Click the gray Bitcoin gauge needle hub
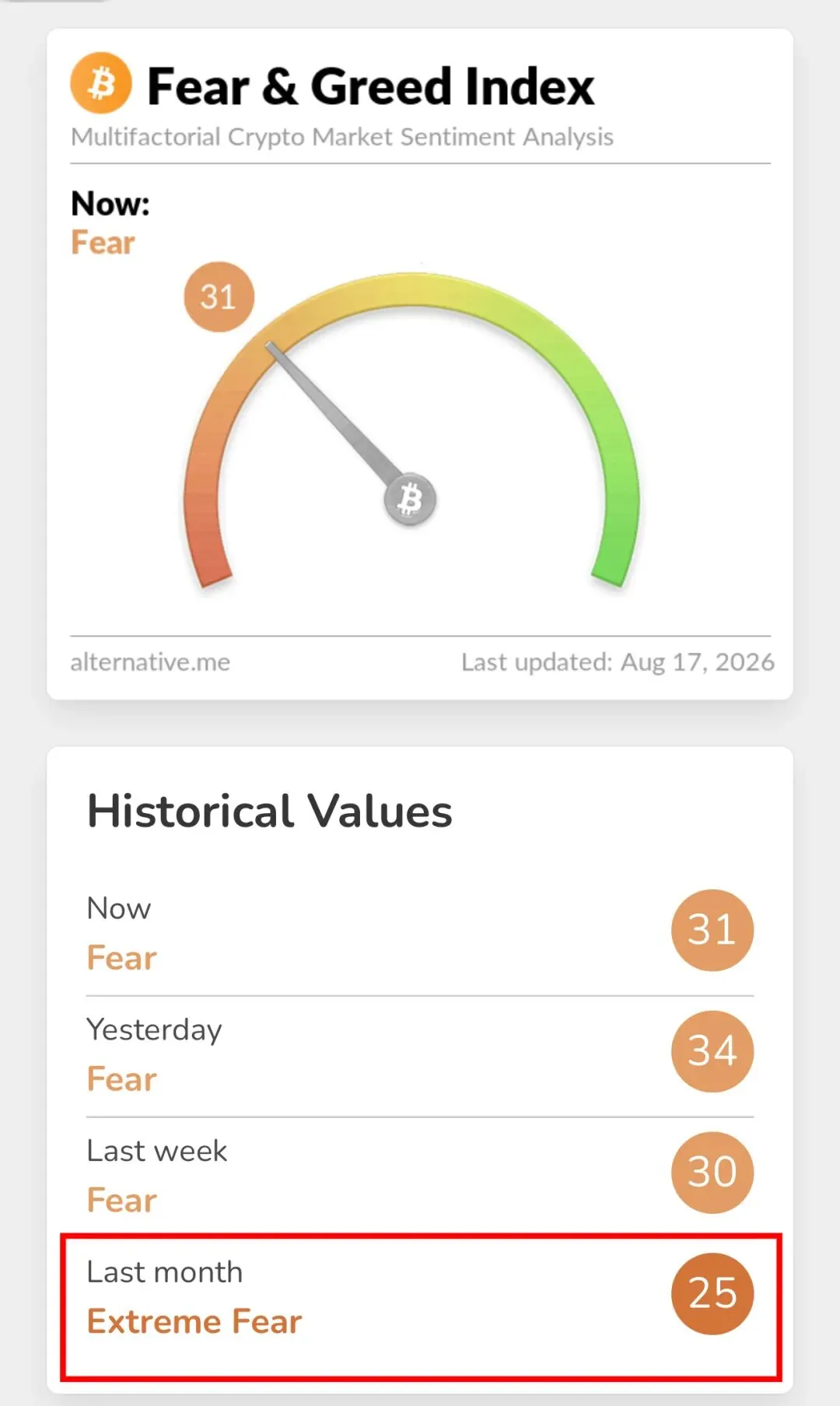Screen dimensions: 840x1406 (x=410, y=500)
